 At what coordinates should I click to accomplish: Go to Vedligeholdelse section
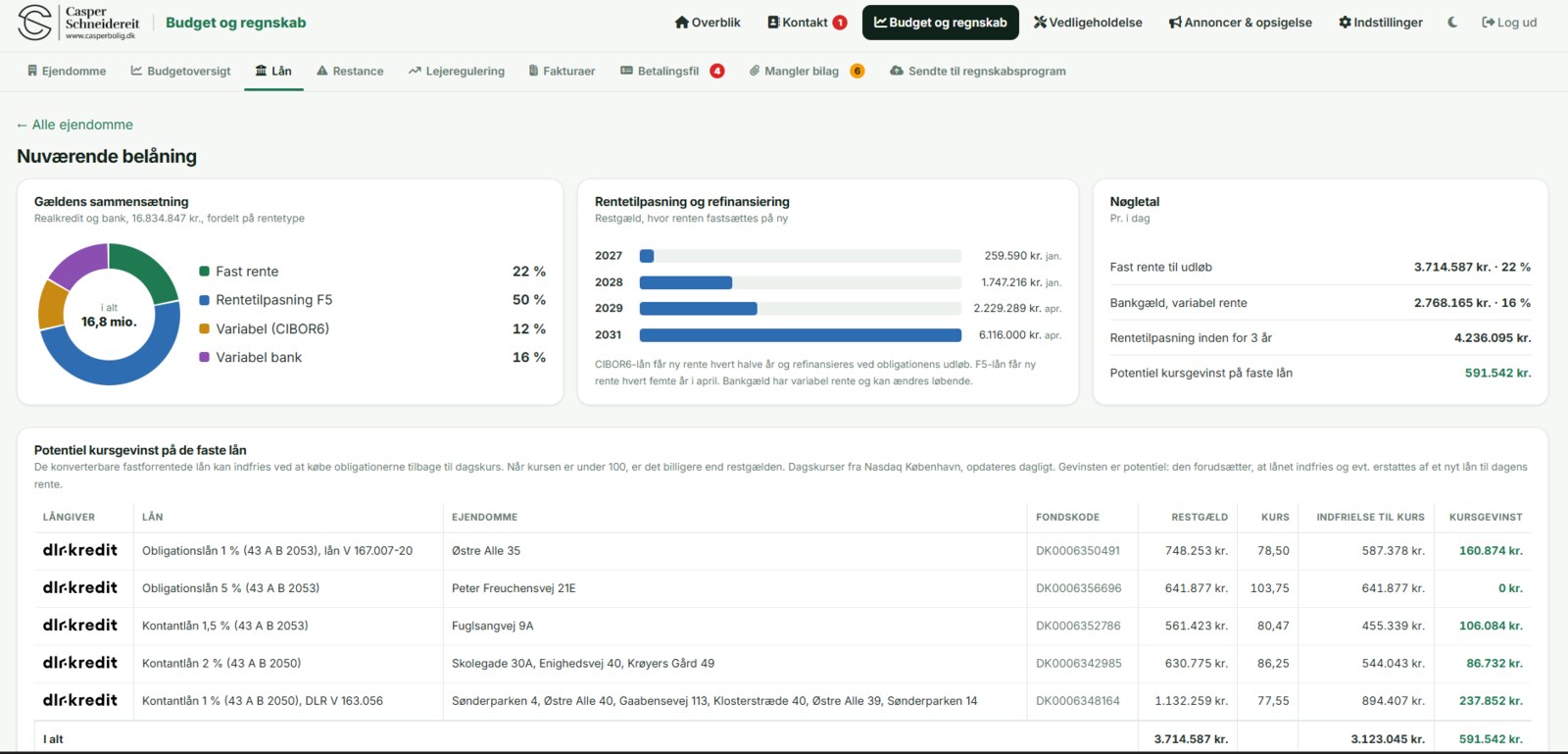coord(1088,23)
